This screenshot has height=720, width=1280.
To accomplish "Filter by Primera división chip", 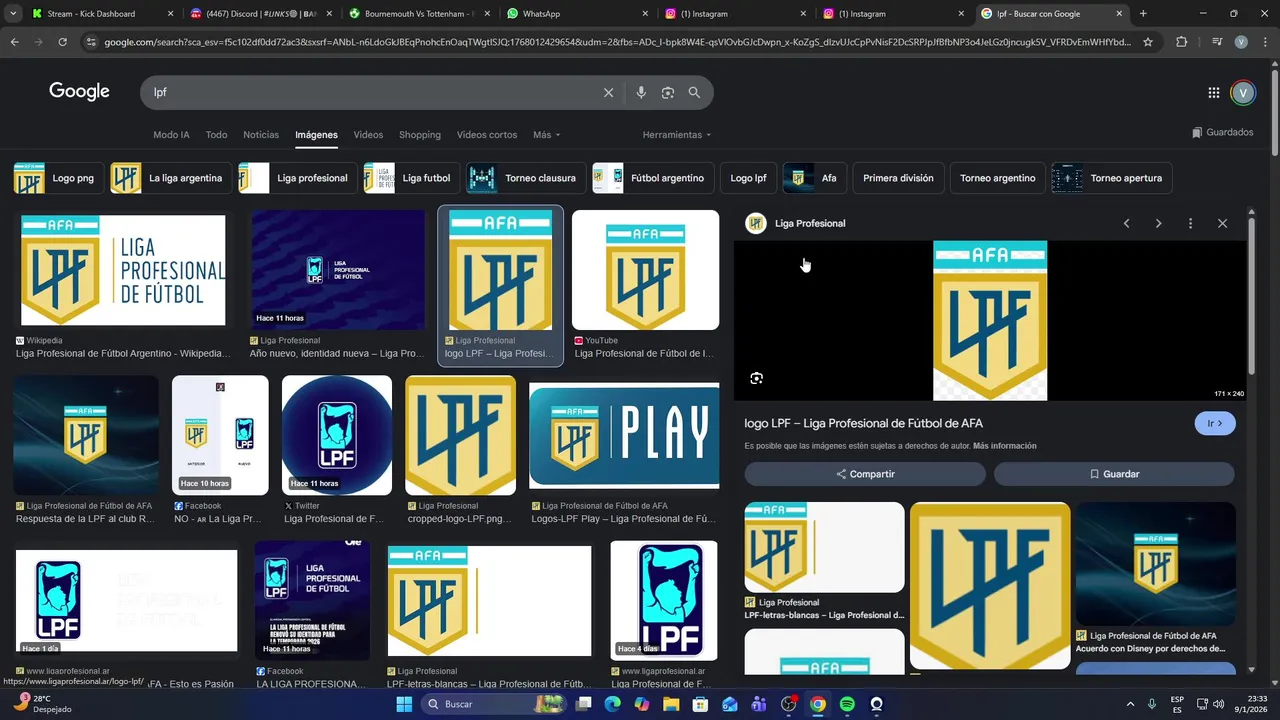I will (898, 178).
